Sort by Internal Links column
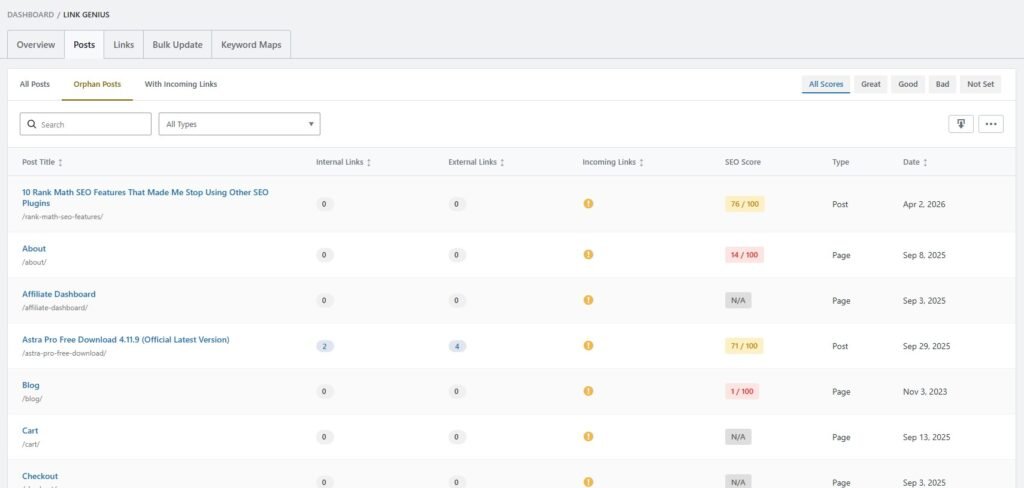This screenshot has width=1024, height=488. click(x=369, y=162)
